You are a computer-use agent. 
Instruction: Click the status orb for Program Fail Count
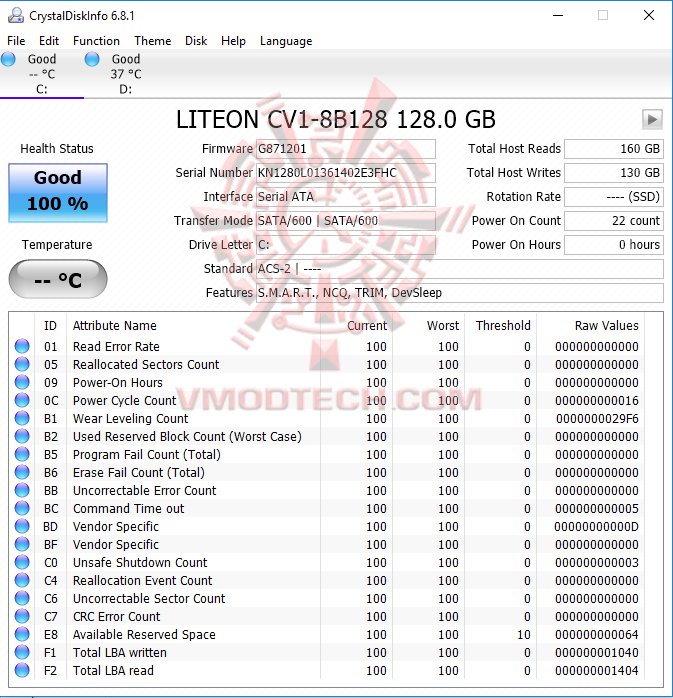[x=22, y=455]
